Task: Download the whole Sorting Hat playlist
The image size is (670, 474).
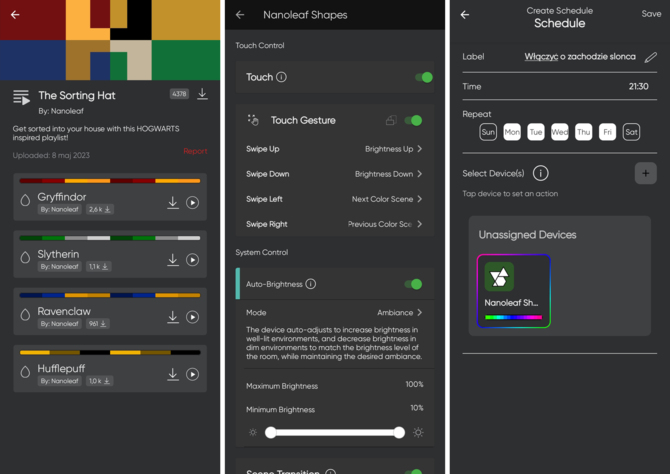Action: coord(203,94)
